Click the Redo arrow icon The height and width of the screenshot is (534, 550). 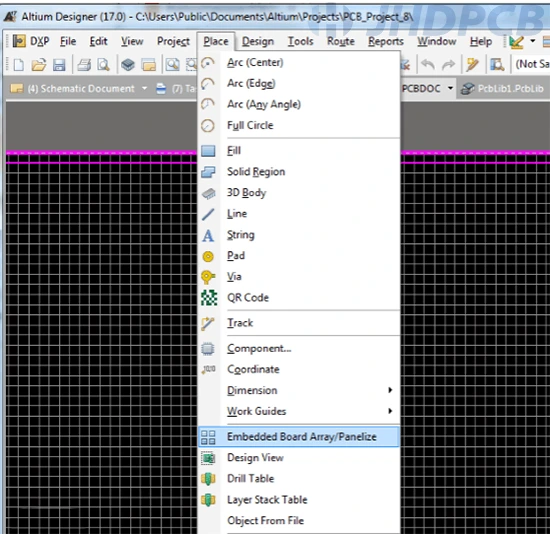click(448, 65)
